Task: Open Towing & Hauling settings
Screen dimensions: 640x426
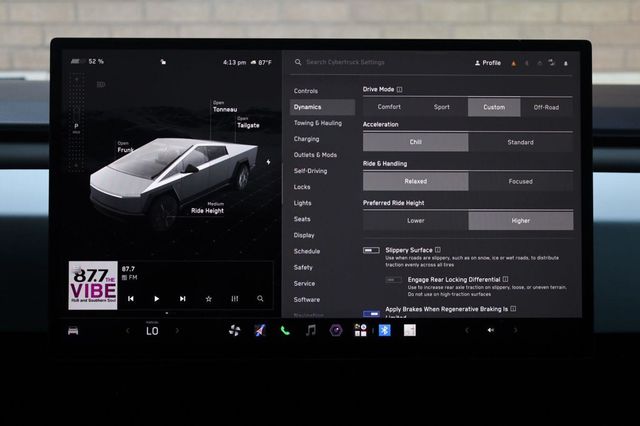Action: coord(322,123)
